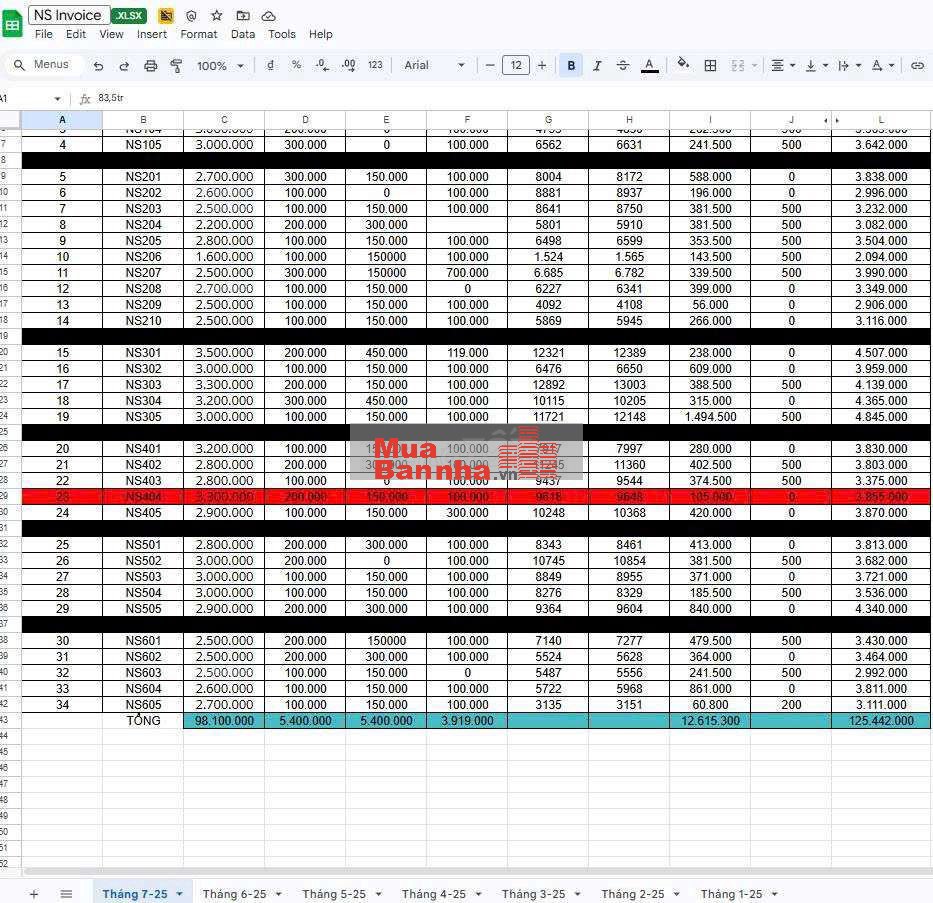Increase font size with plus button
The height and width of the screenshot is (903, 933).
click(542, 66)
